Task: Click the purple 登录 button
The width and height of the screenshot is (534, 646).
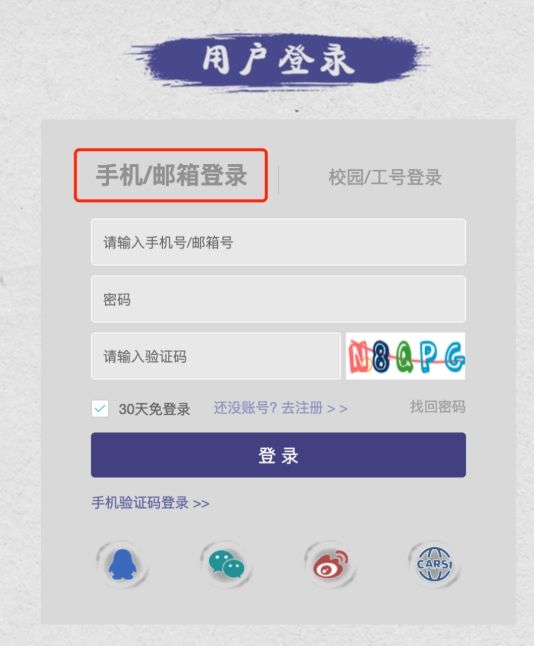Action: 279,455
